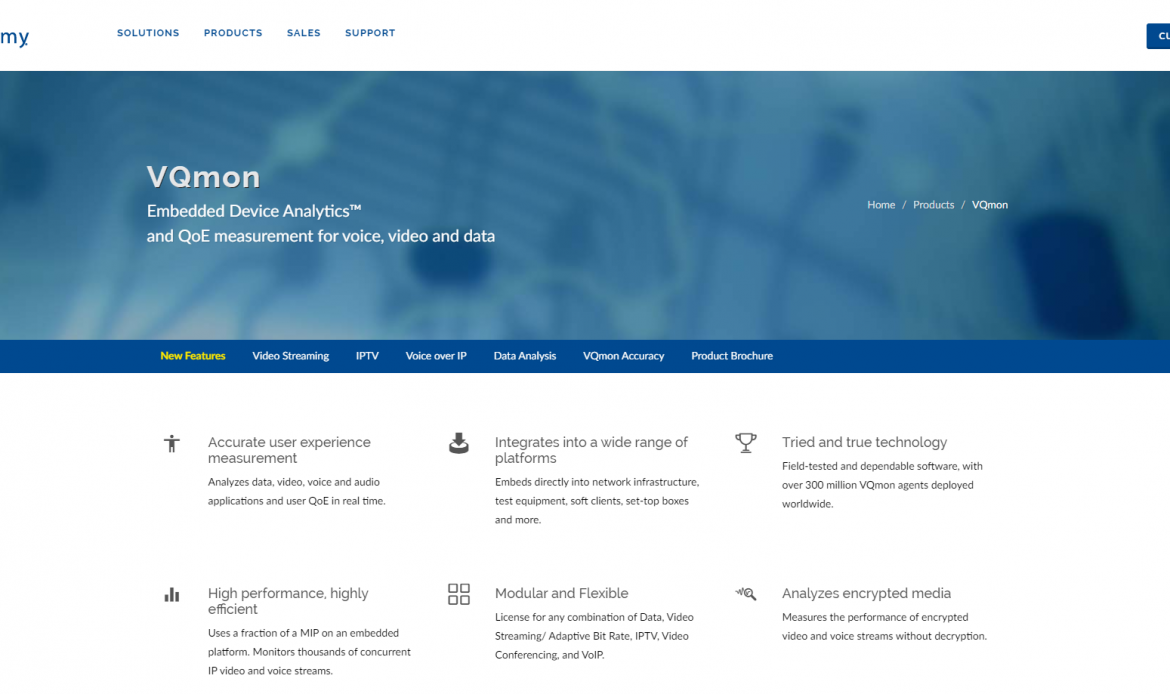1170x694 pixels.
Task: Open the Solutions menu
Action: tap(148, 33)
